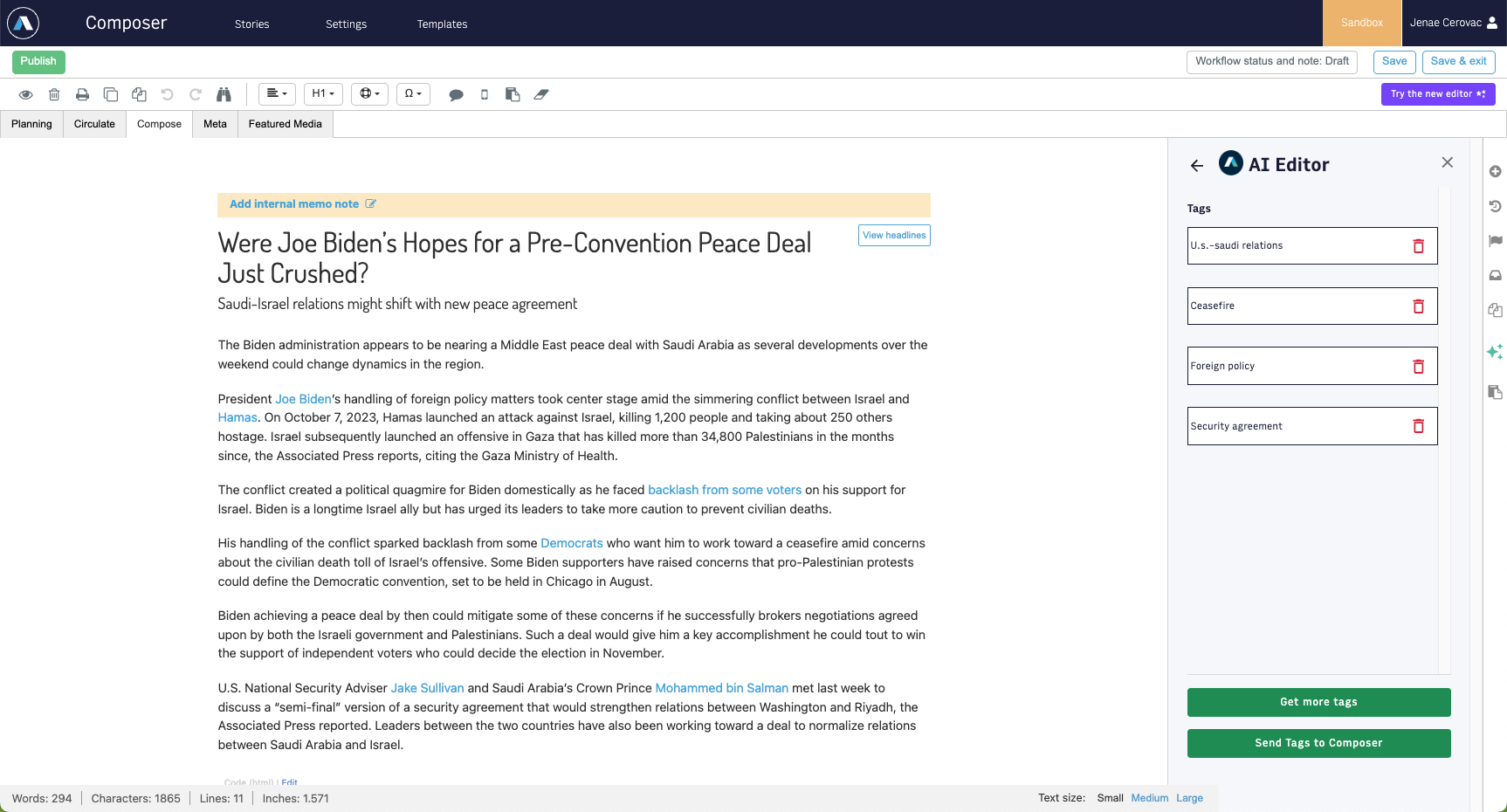Open the Jenae Cerovac user menu
The width and height of the screenshot is (1507, 812).
[1454, 23]
